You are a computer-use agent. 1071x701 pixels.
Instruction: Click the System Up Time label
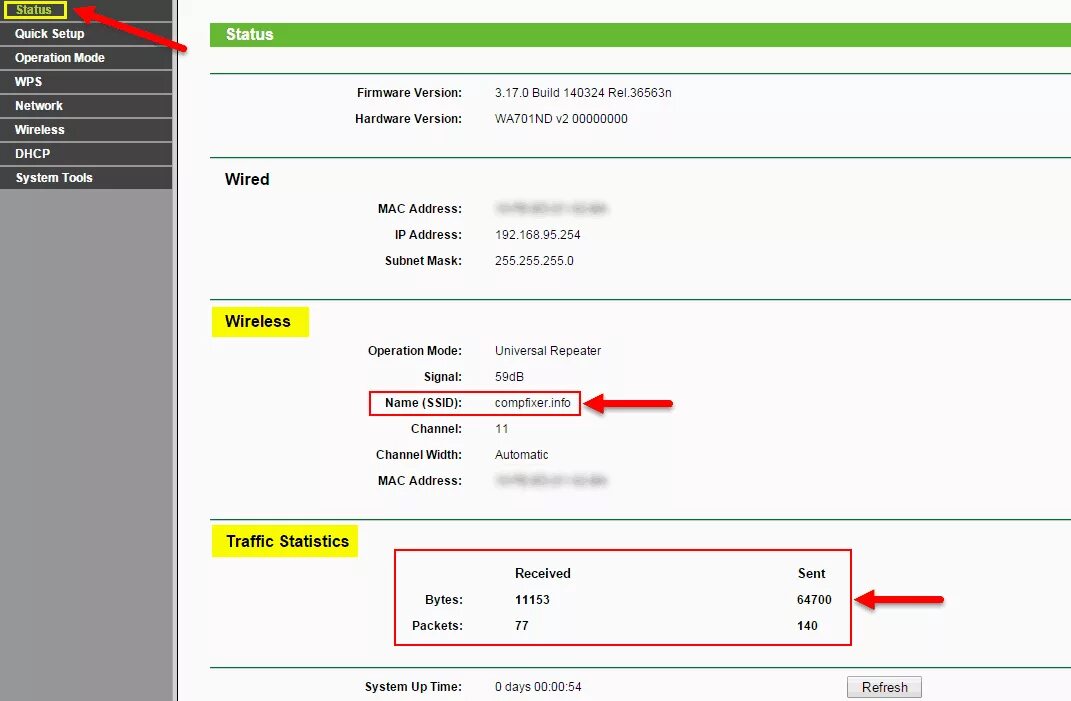click(413, 687)
